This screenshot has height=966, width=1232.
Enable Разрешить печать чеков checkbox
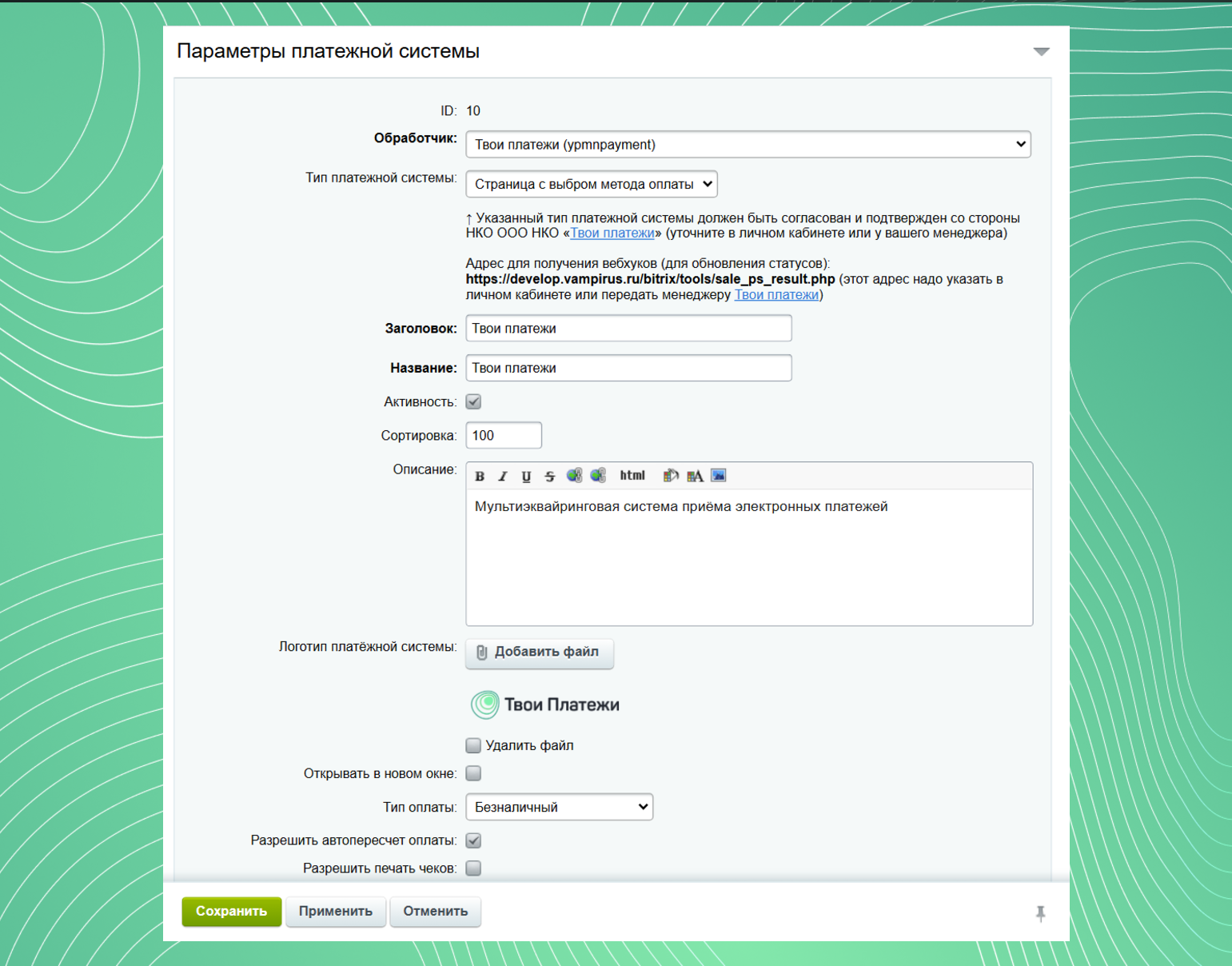(x=473, y=868)
